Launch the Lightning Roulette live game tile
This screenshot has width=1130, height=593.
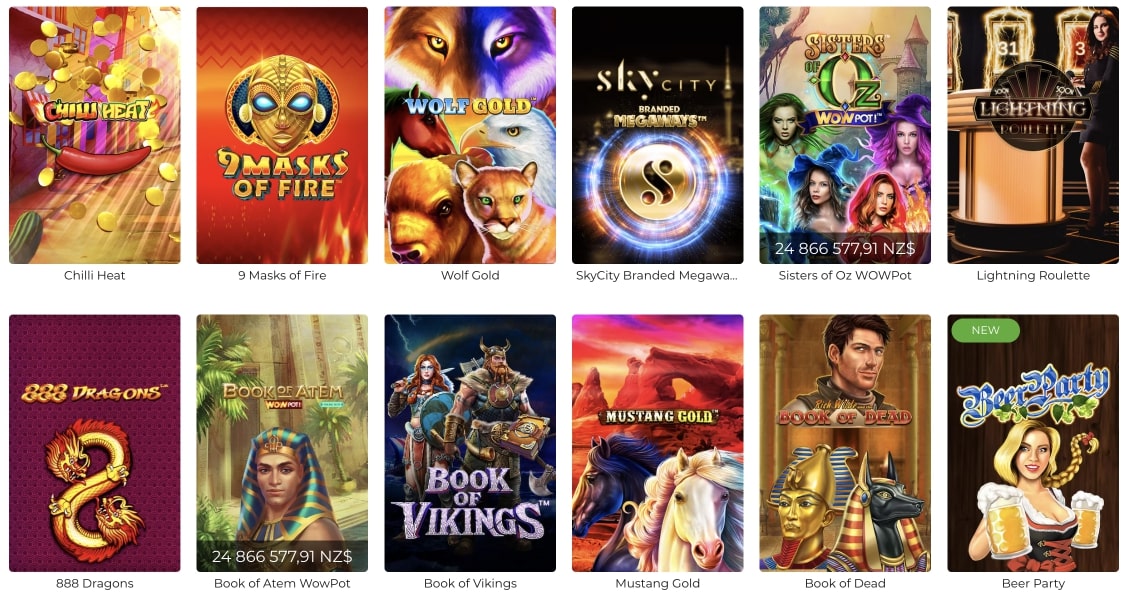[x=1033, y=135]
